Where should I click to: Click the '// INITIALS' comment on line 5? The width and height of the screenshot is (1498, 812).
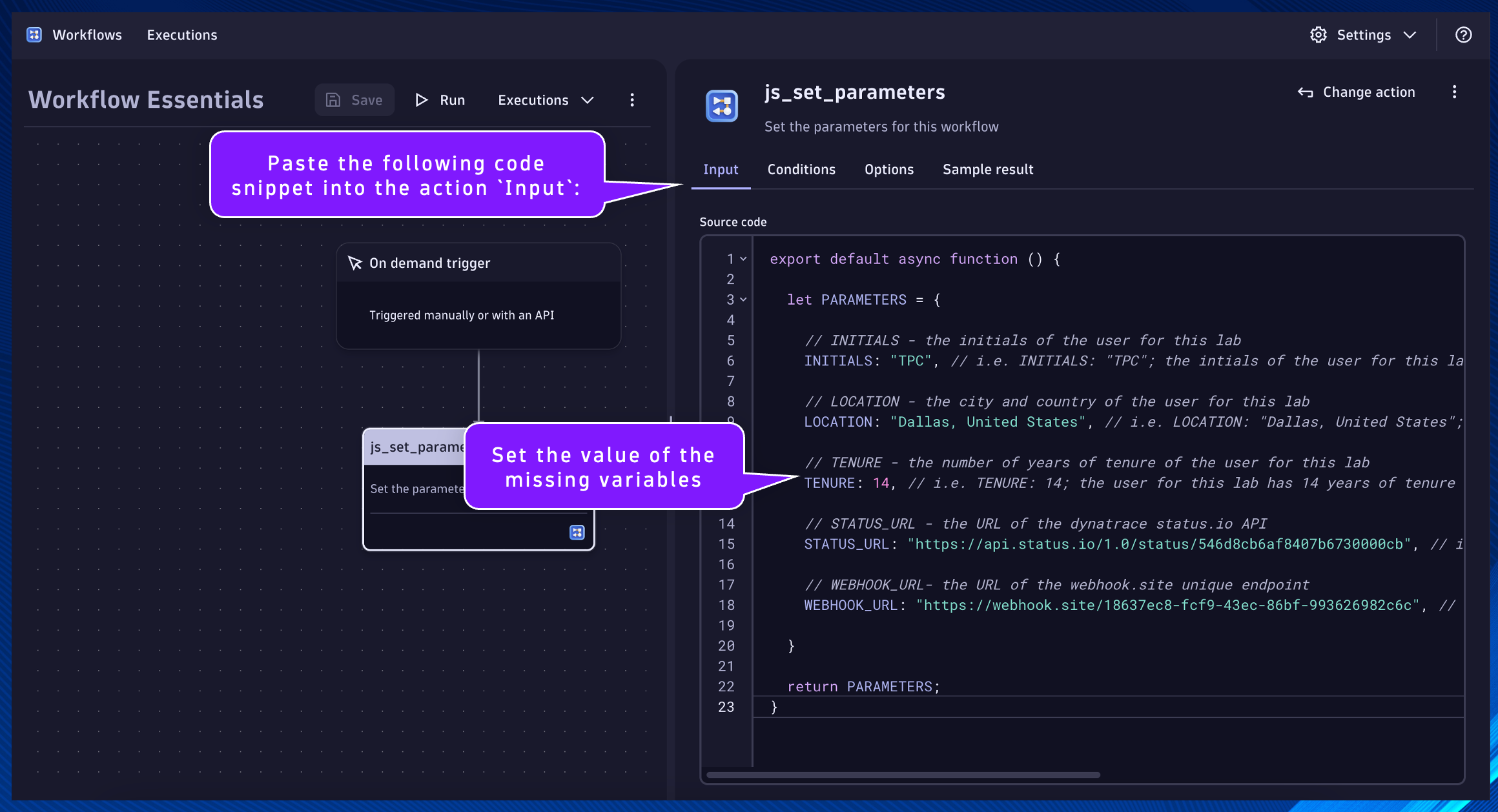(1023, 340)
